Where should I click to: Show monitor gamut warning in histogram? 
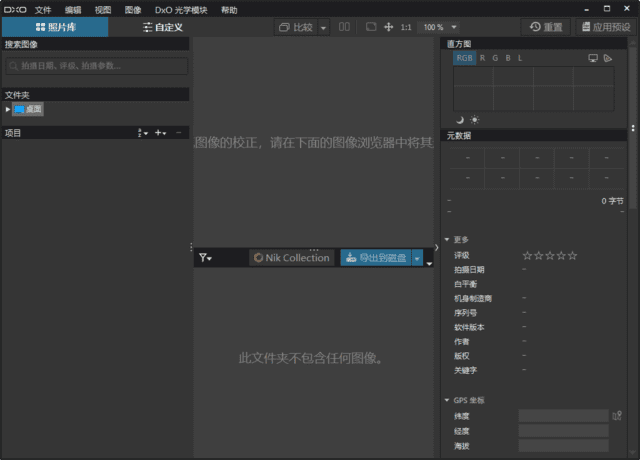point(592,58)
